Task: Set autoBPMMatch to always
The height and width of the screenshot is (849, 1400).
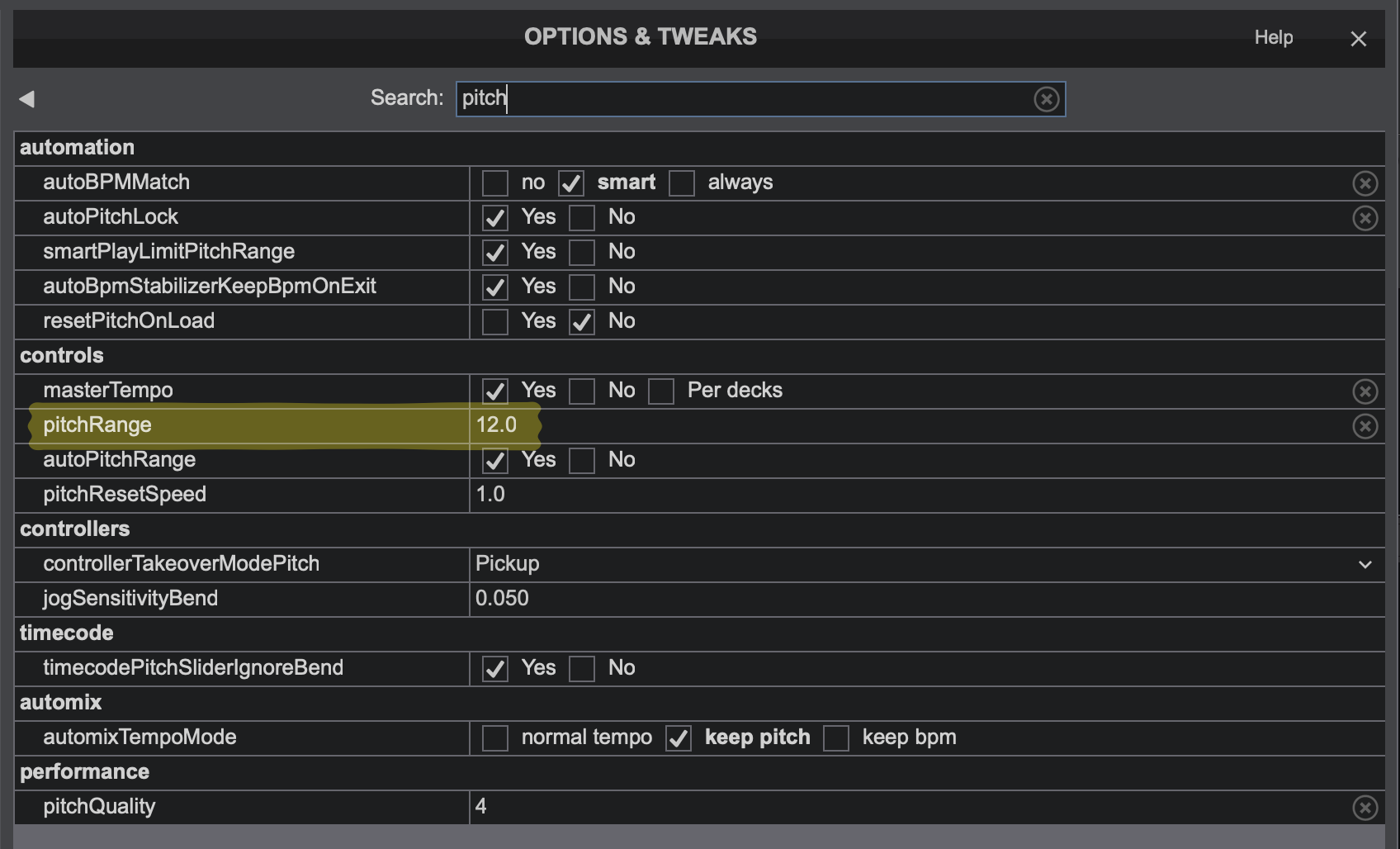Action: coord(682,183)
